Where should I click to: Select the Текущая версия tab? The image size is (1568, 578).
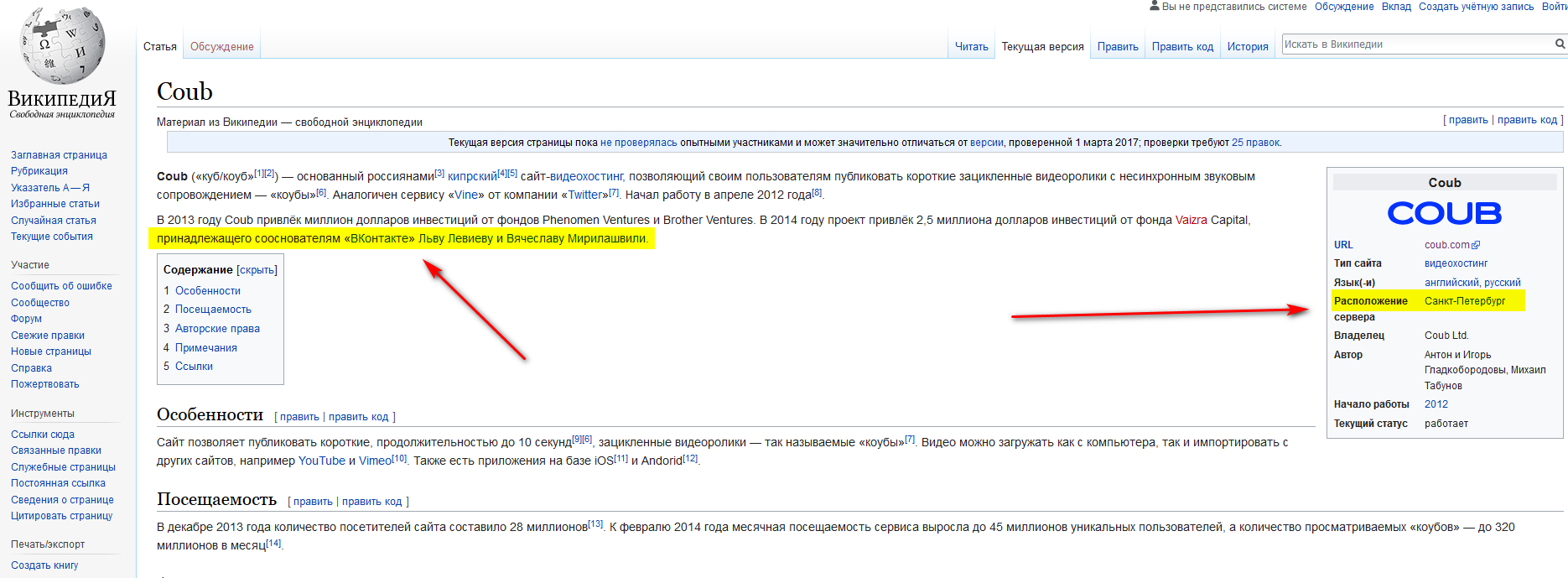[1042, 47]
